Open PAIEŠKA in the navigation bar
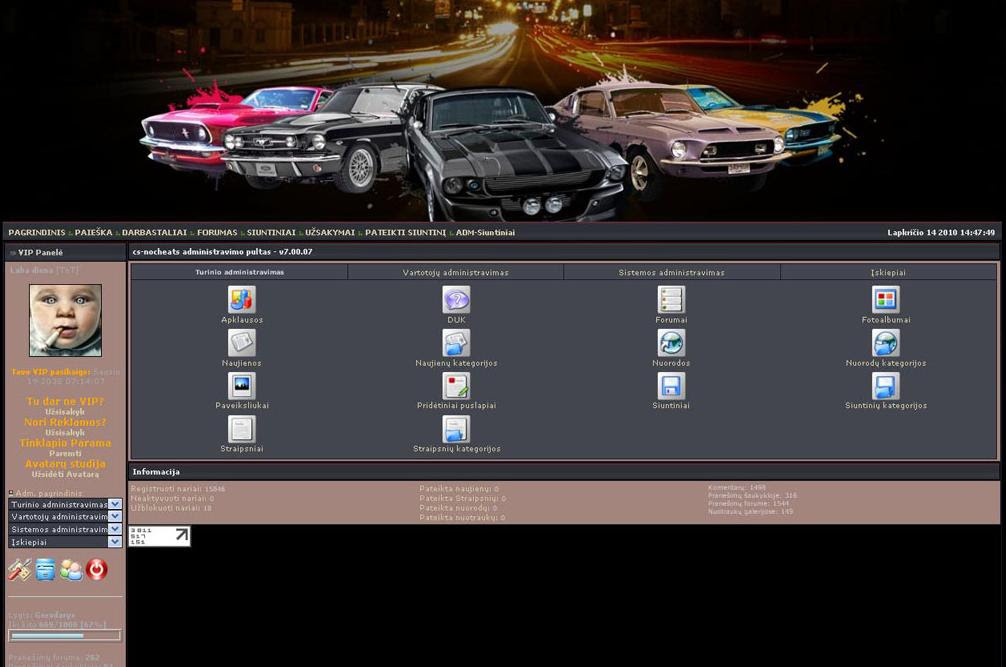1006x667 pixels. click(93, 232)
